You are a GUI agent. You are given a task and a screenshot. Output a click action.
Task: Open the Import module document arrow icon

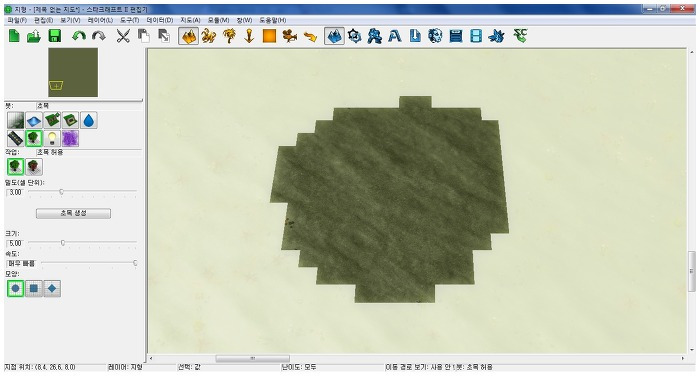click(x=415, y=36)
